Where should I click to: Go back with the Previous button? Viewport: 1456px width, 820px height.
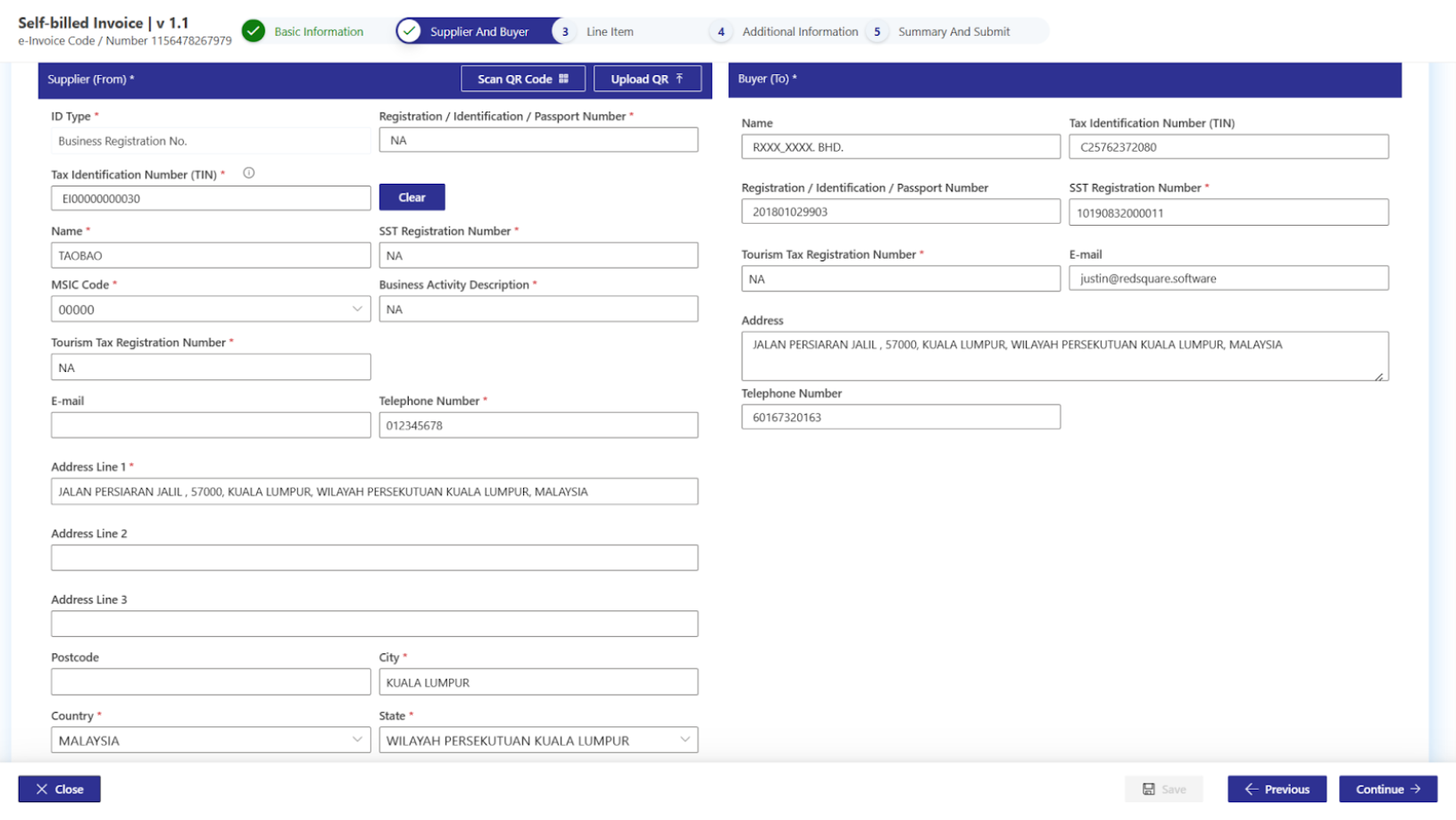(1277, 789)
